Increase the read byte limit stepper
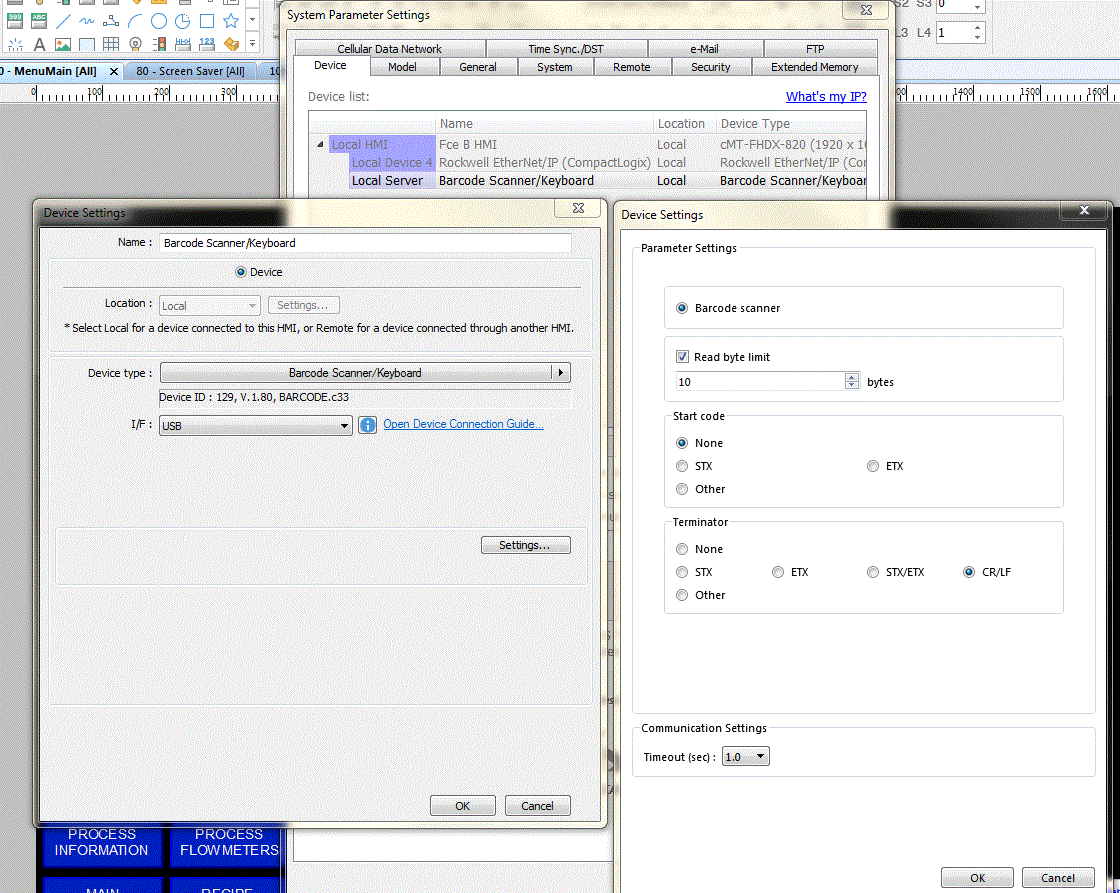 tap(852, 377)
